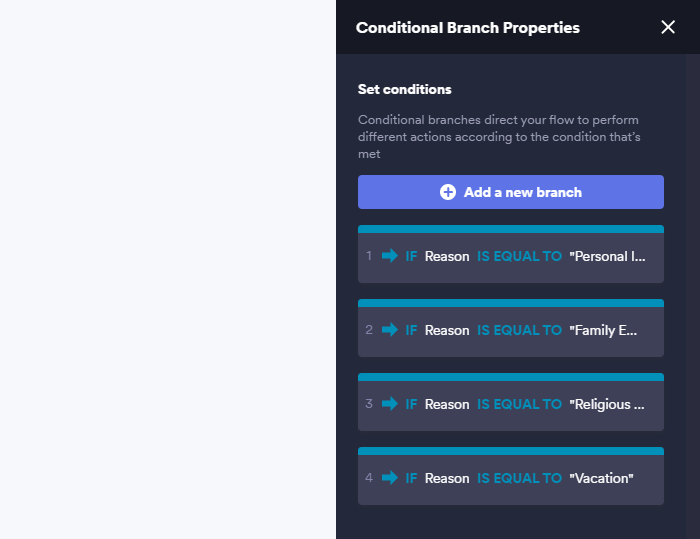Open the IS EQUAL TO operator in branch 1
This screenshot has height=539, width=700.
[519, 256]
